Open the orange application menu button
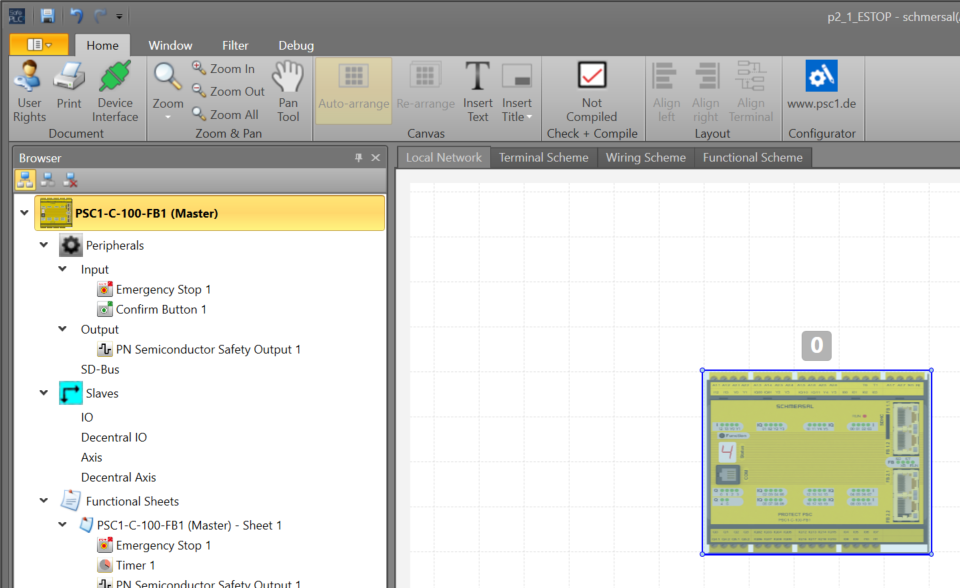 click(x=39, y=45)
